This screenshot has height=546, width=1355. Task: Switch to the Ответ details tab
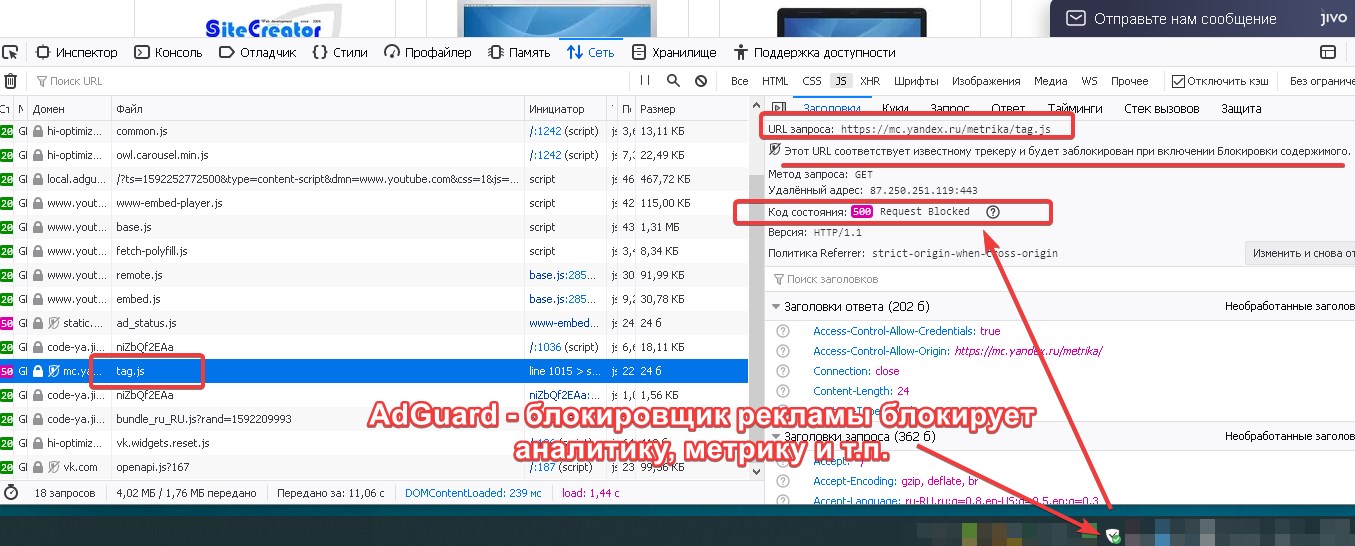click(x=1008, y=108)
